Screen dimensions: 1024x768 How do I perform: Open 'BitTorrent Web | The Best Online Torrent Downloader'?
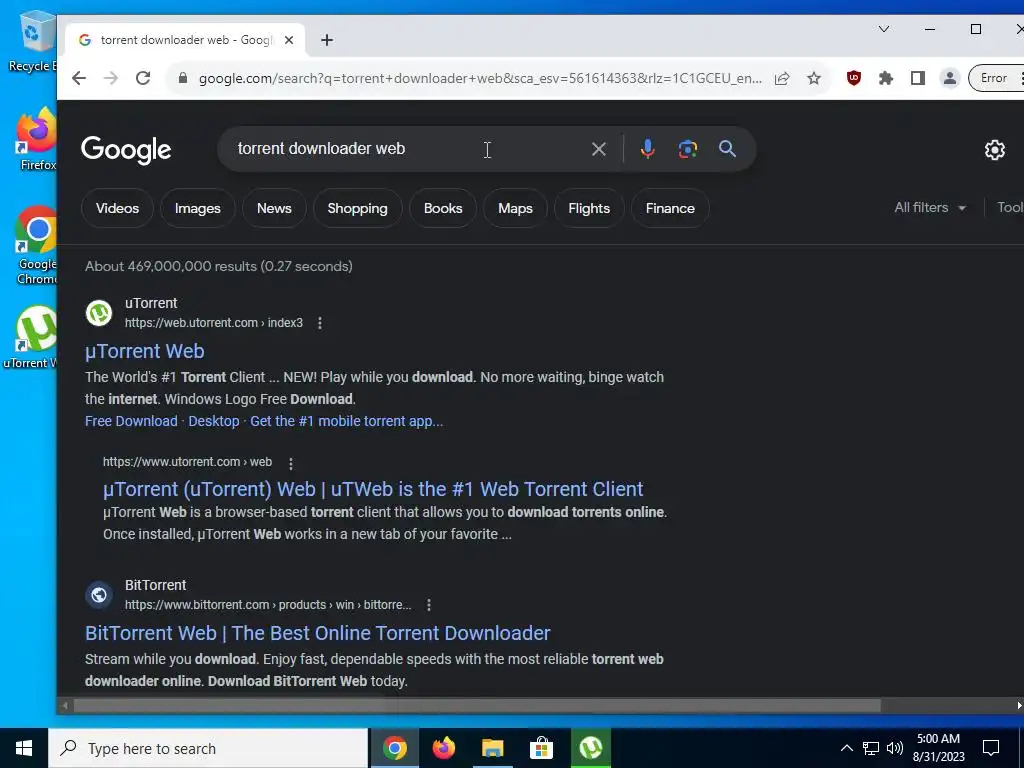317,633
